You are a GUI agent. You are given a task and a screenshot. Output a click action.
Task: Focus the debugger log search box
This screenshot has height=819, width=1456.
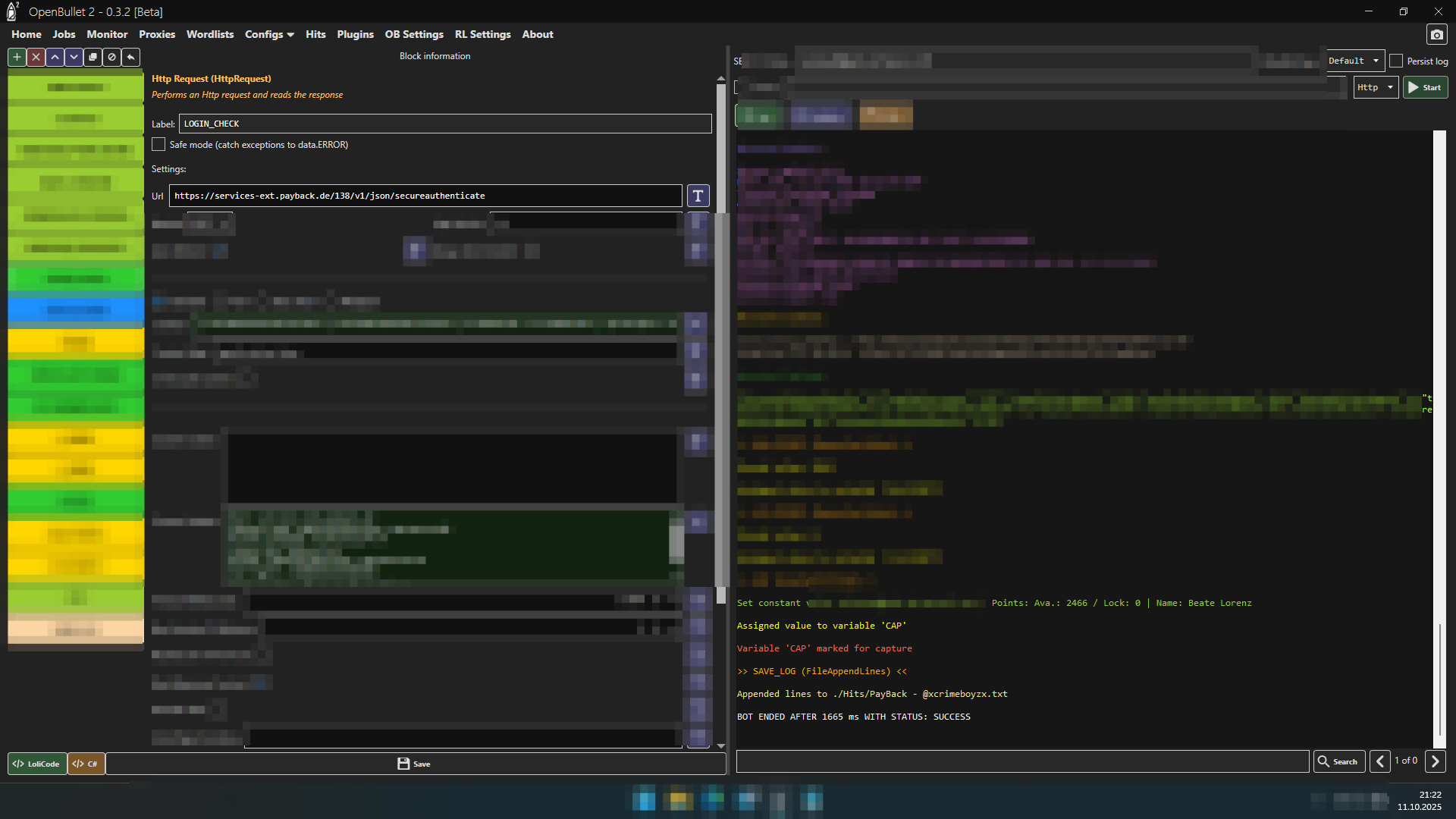click(x=1022, y=761)
